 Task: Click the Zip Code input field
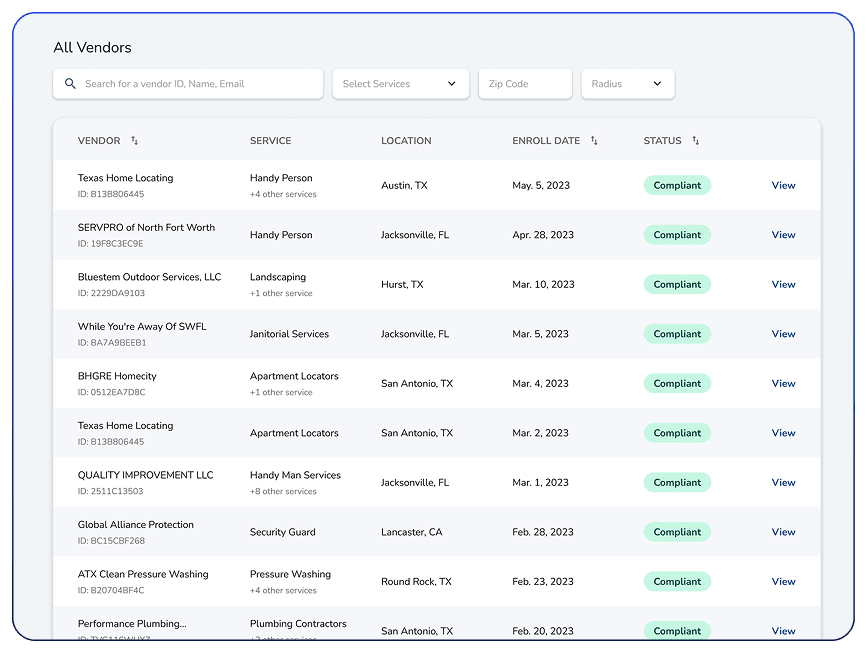tap(524, 84)
